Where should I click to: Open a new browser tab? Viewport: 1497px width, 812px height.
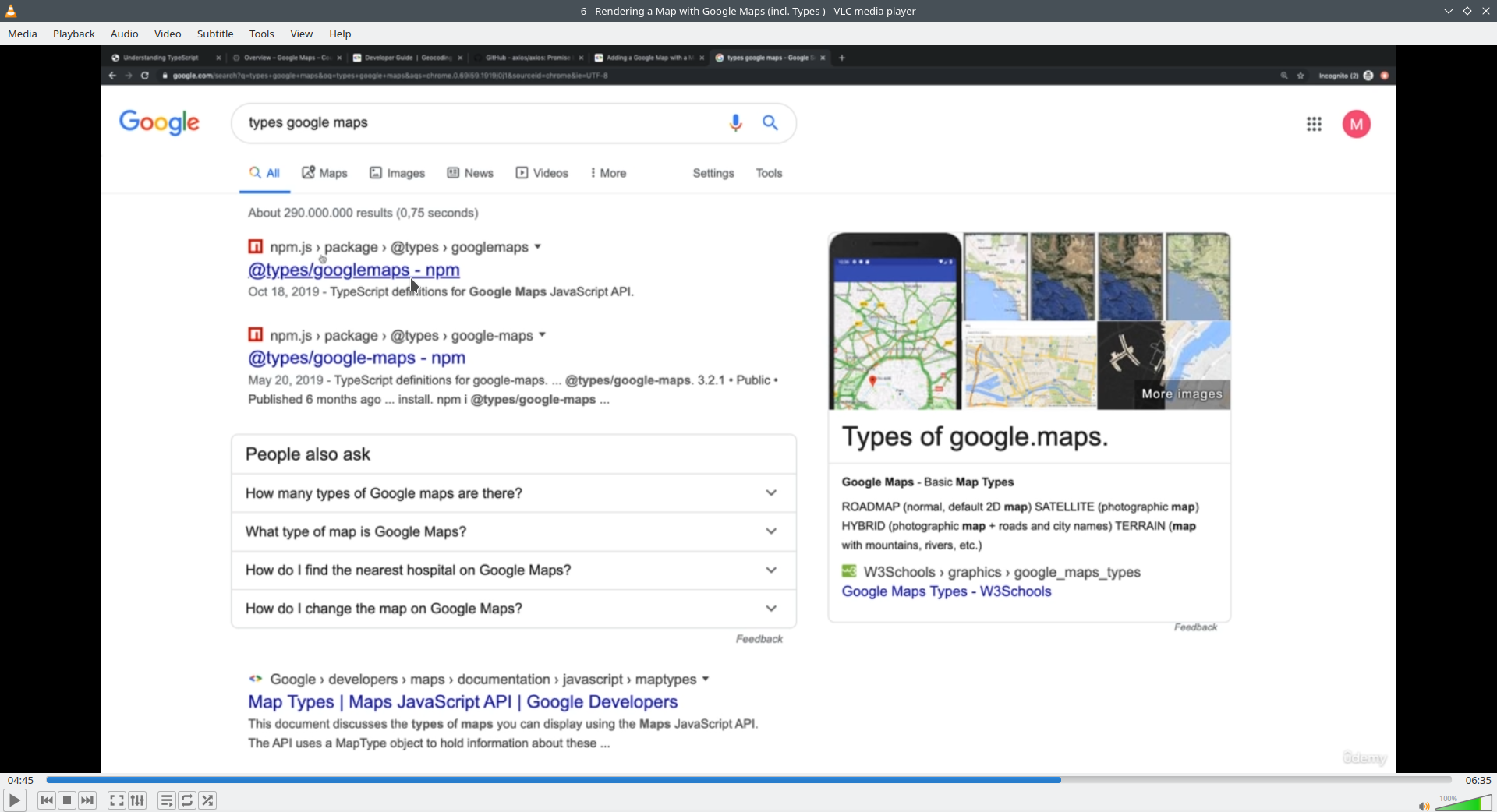(x=842, y=58)
